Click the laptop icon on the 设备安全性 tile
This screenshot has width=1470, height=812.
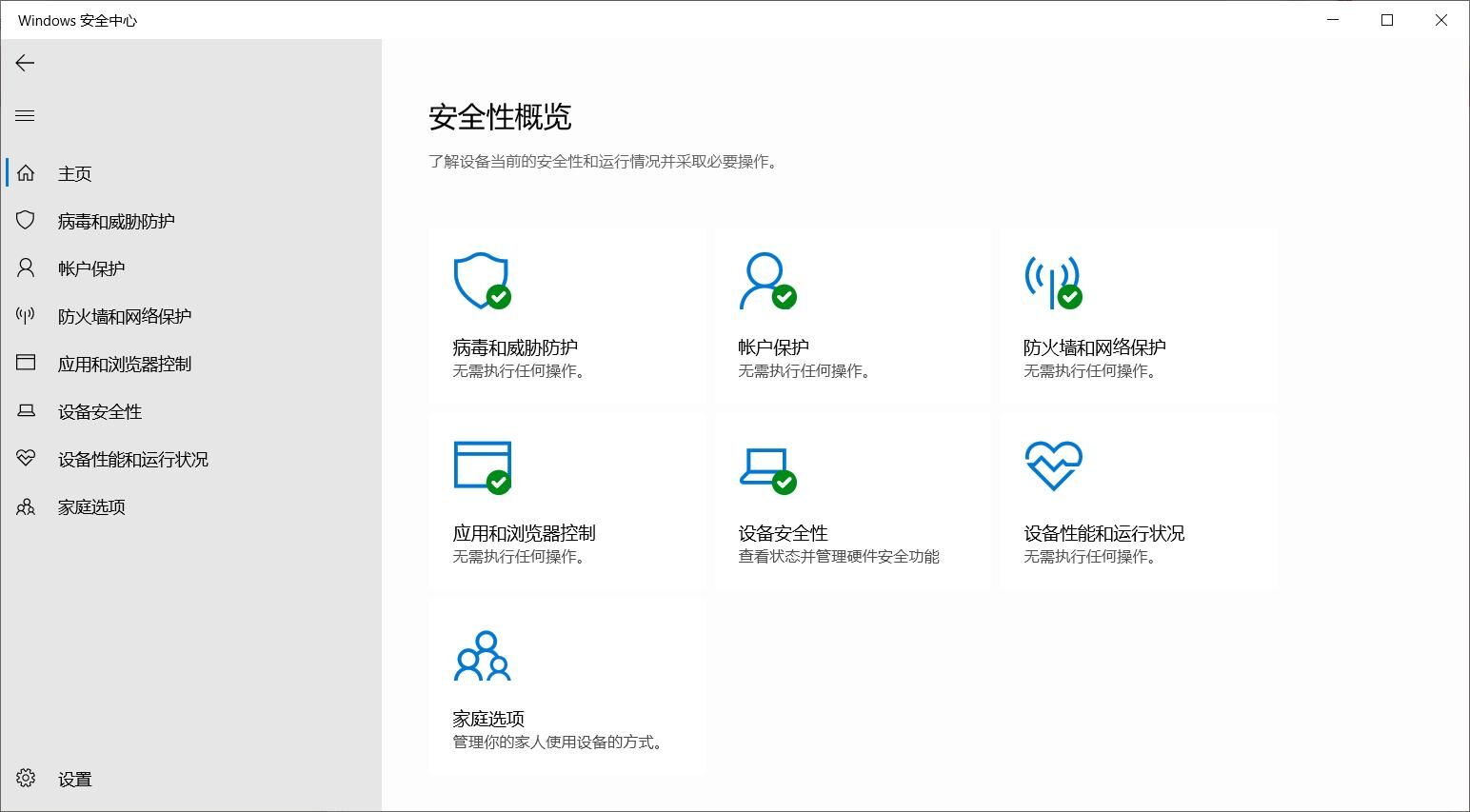tap(766, 466)
